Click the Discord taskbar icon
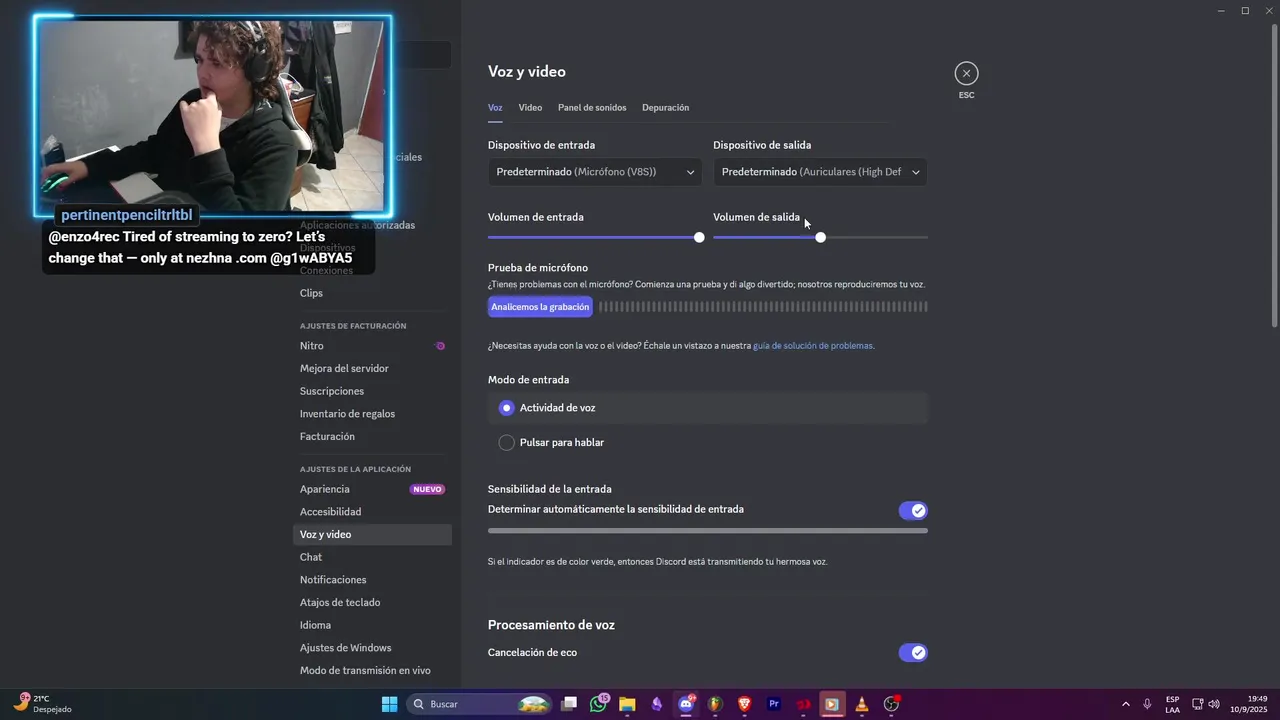 686,704
